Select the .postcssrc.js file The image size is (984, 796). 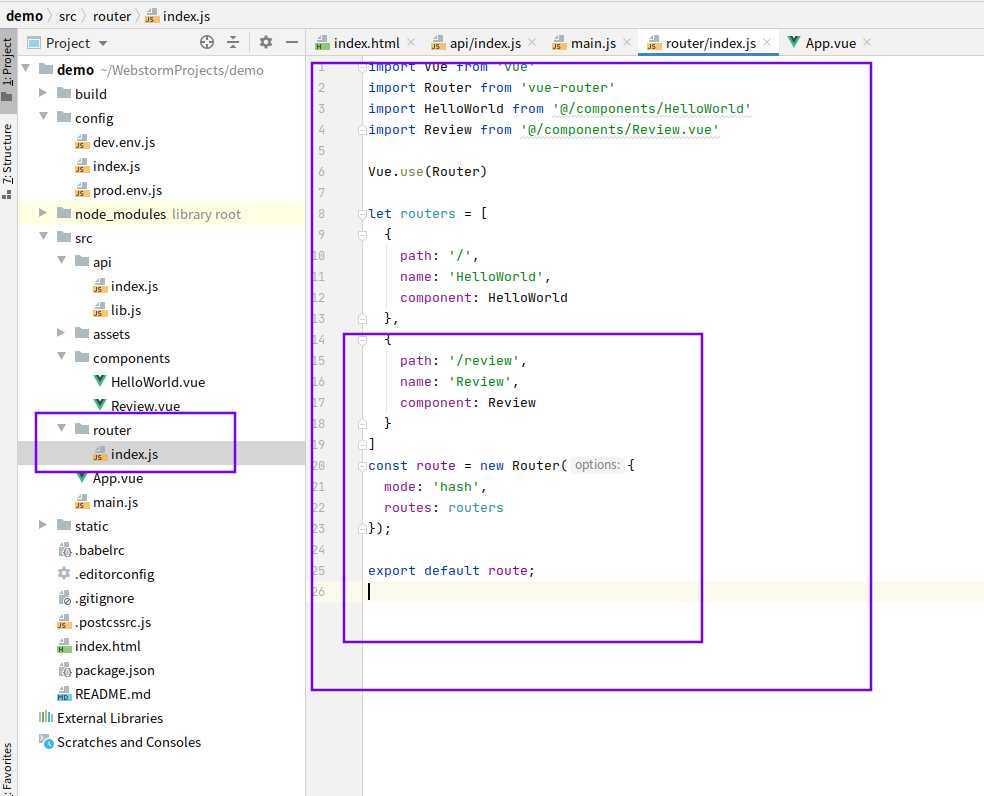(113, 622)
